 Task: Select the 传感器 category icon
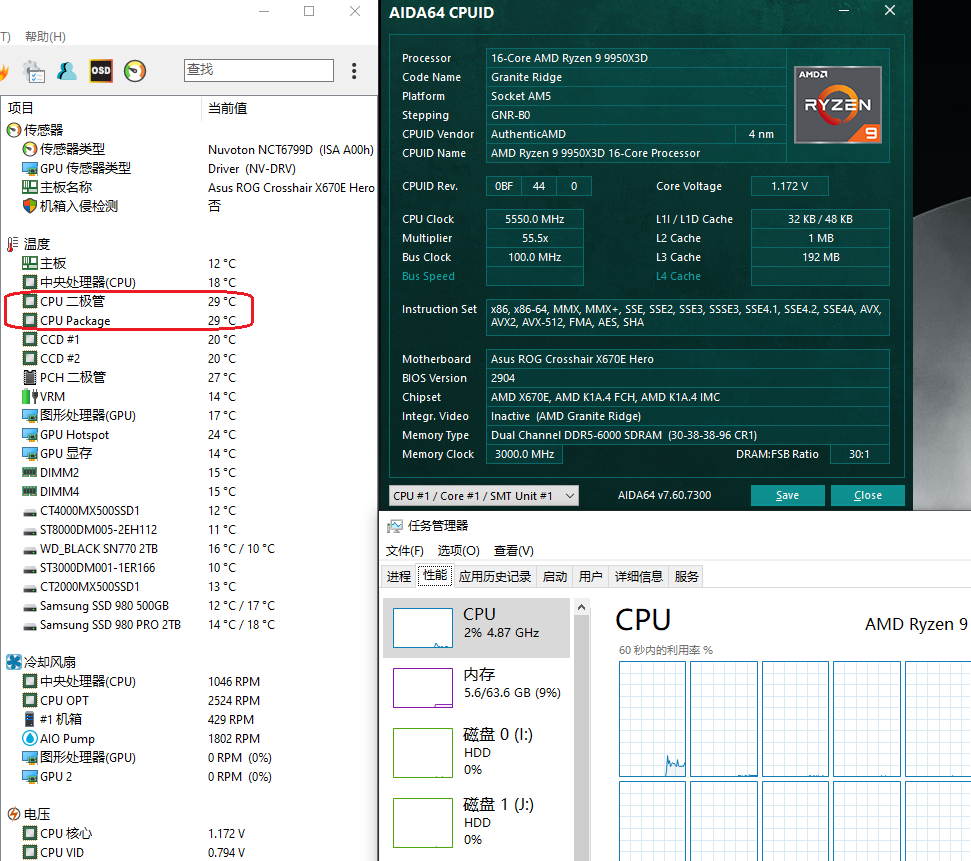tap(14, 130)
